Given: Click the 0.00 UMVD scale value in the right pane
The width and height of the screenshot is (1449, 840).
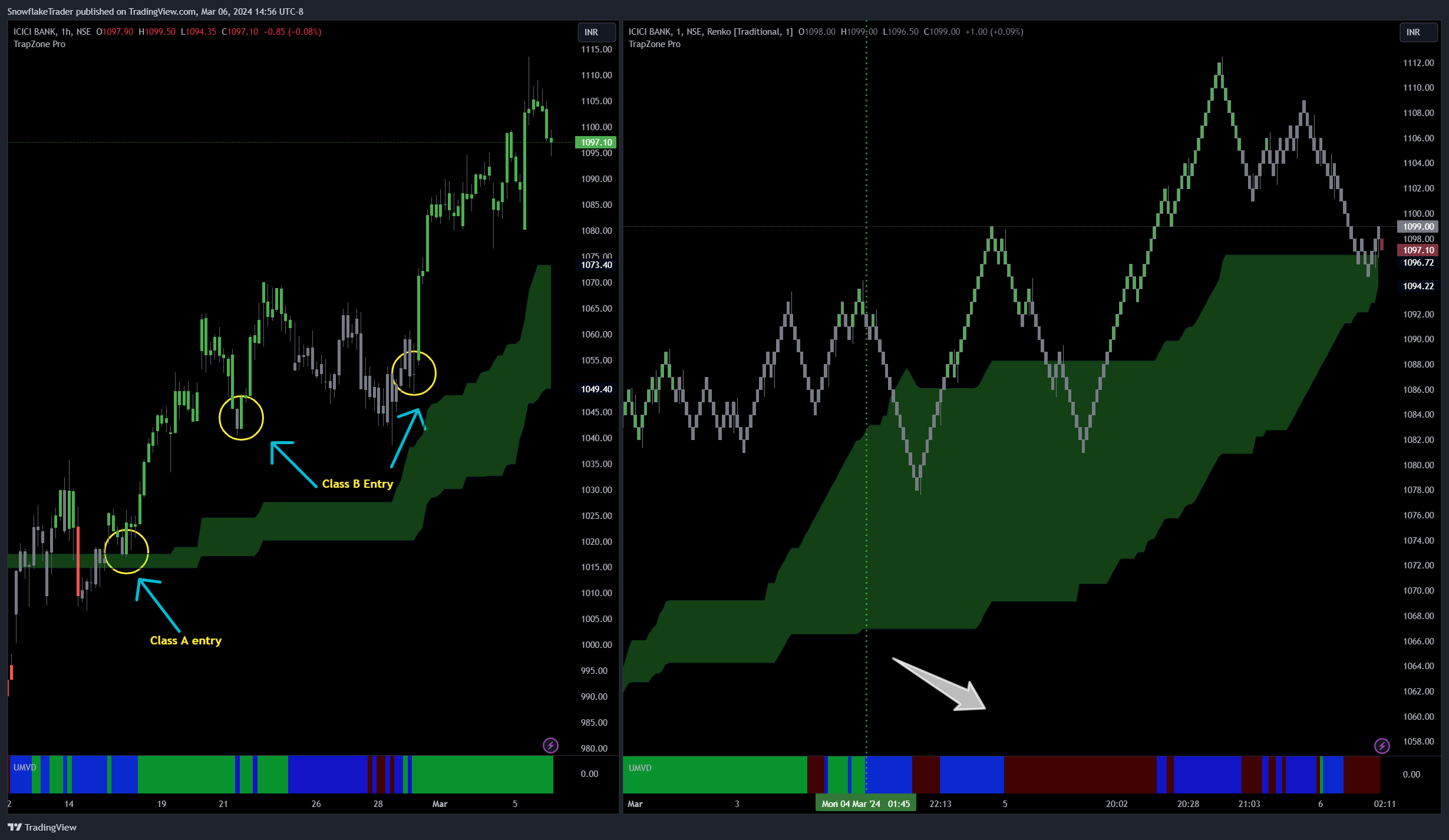Looking at the screenshot, I should (1411, 775).
